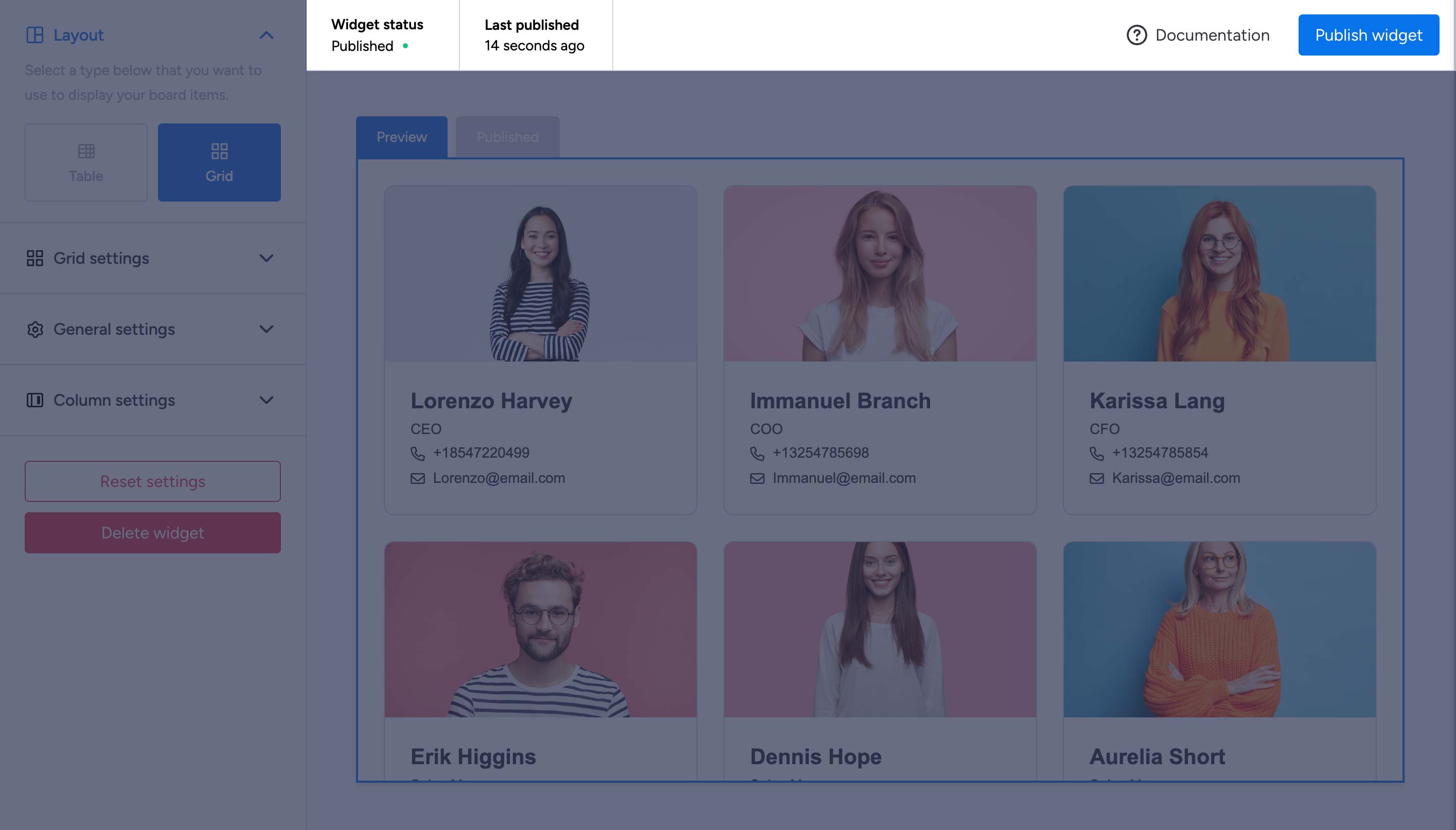Click the Grid settings squares icon

pyautogui.click(x=35, y=258)
